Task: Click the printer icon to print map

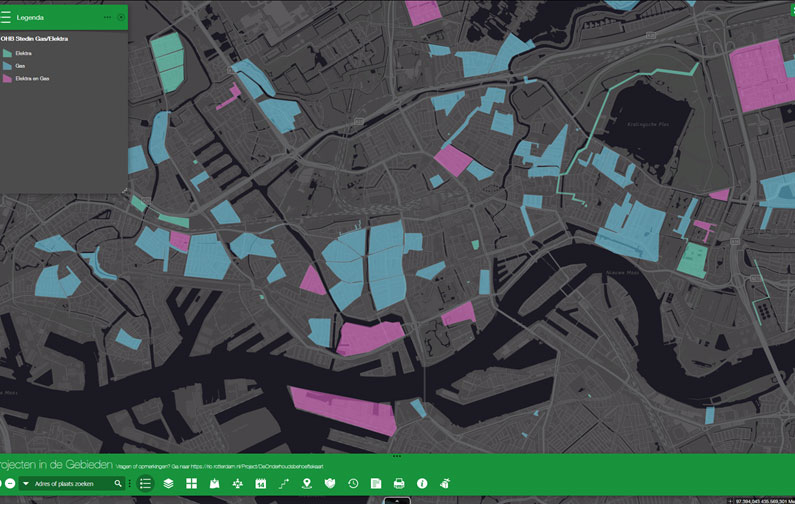Action: (399, 484)
